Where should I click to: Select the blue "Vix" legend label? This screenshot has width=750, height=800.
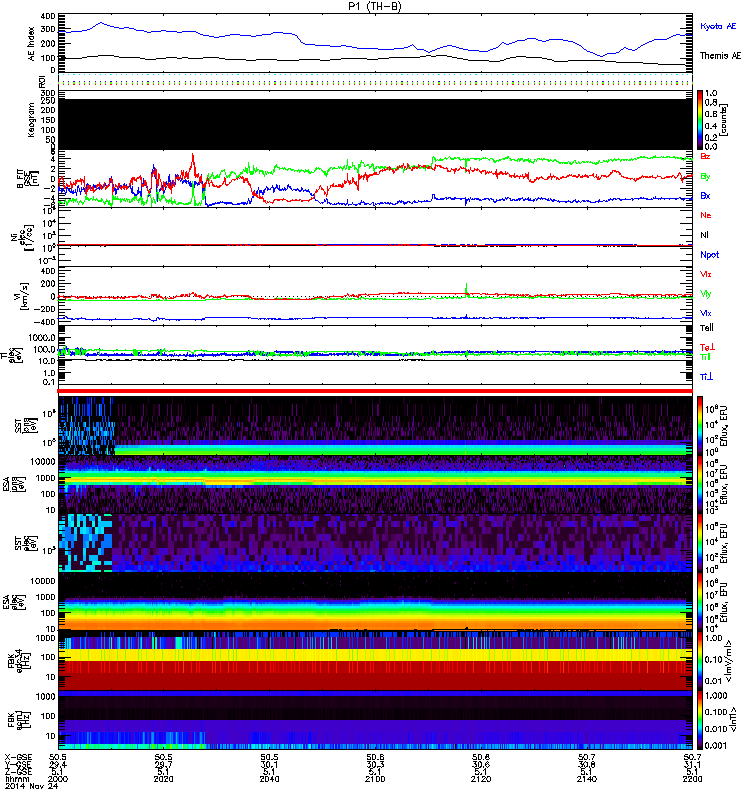coord(706,313)
